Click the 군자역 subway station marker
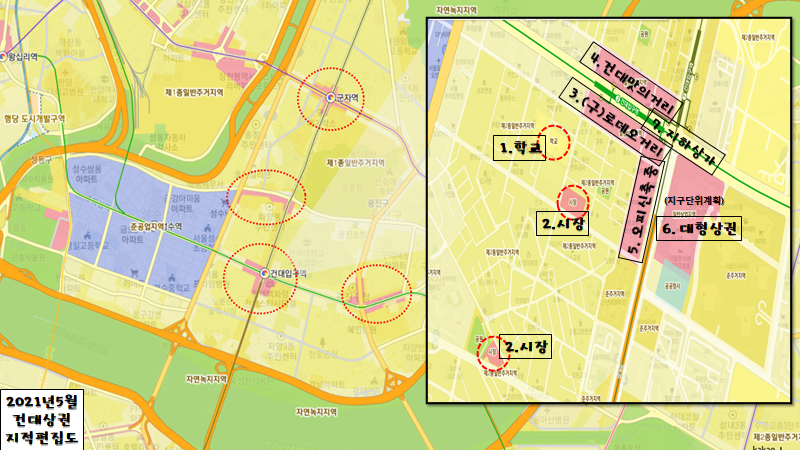This screenshot has width=800, height=450. (x=331, y=97)
